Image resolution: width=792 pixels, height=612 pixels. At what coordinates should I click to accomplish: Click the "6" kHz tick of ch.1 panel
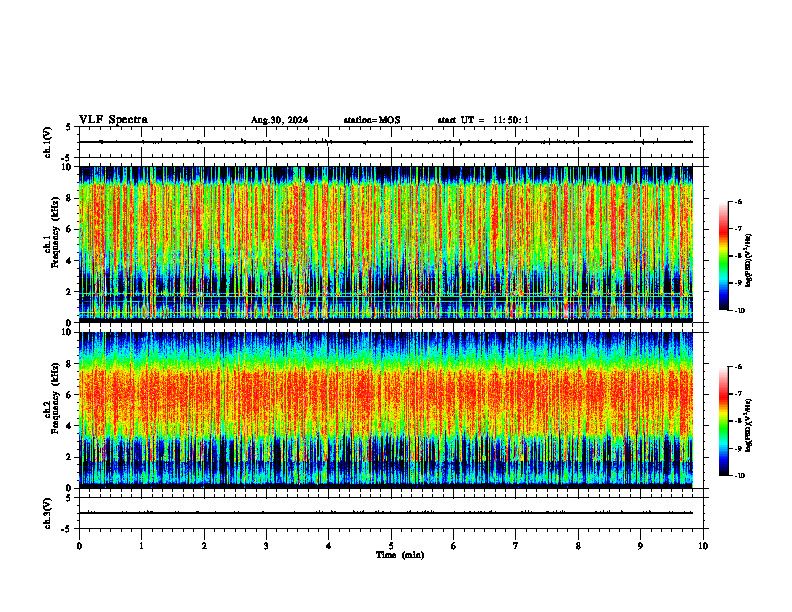pos(70,229)
